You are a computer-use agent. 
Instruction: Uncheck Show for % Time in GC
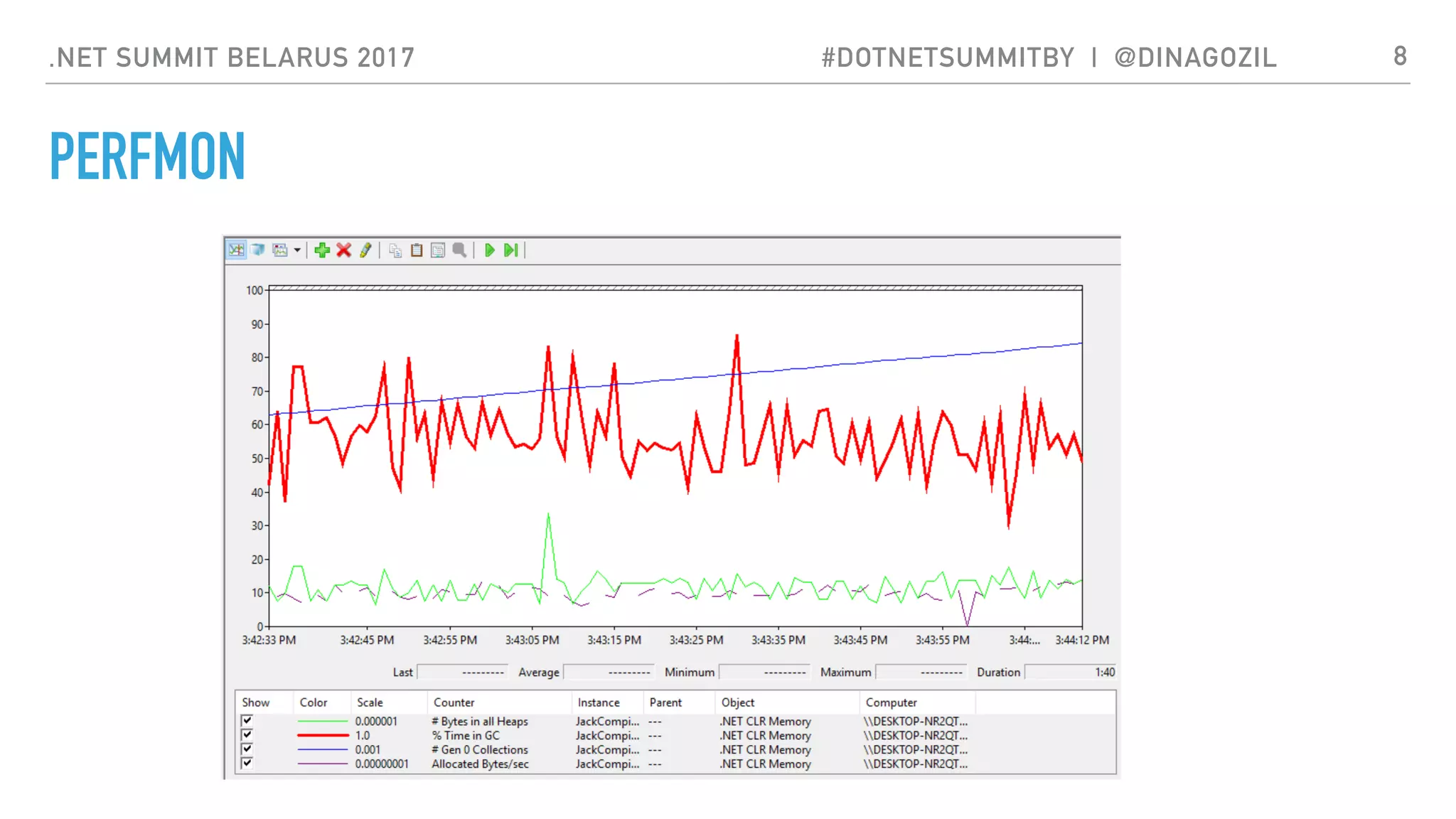pos(247,735)
